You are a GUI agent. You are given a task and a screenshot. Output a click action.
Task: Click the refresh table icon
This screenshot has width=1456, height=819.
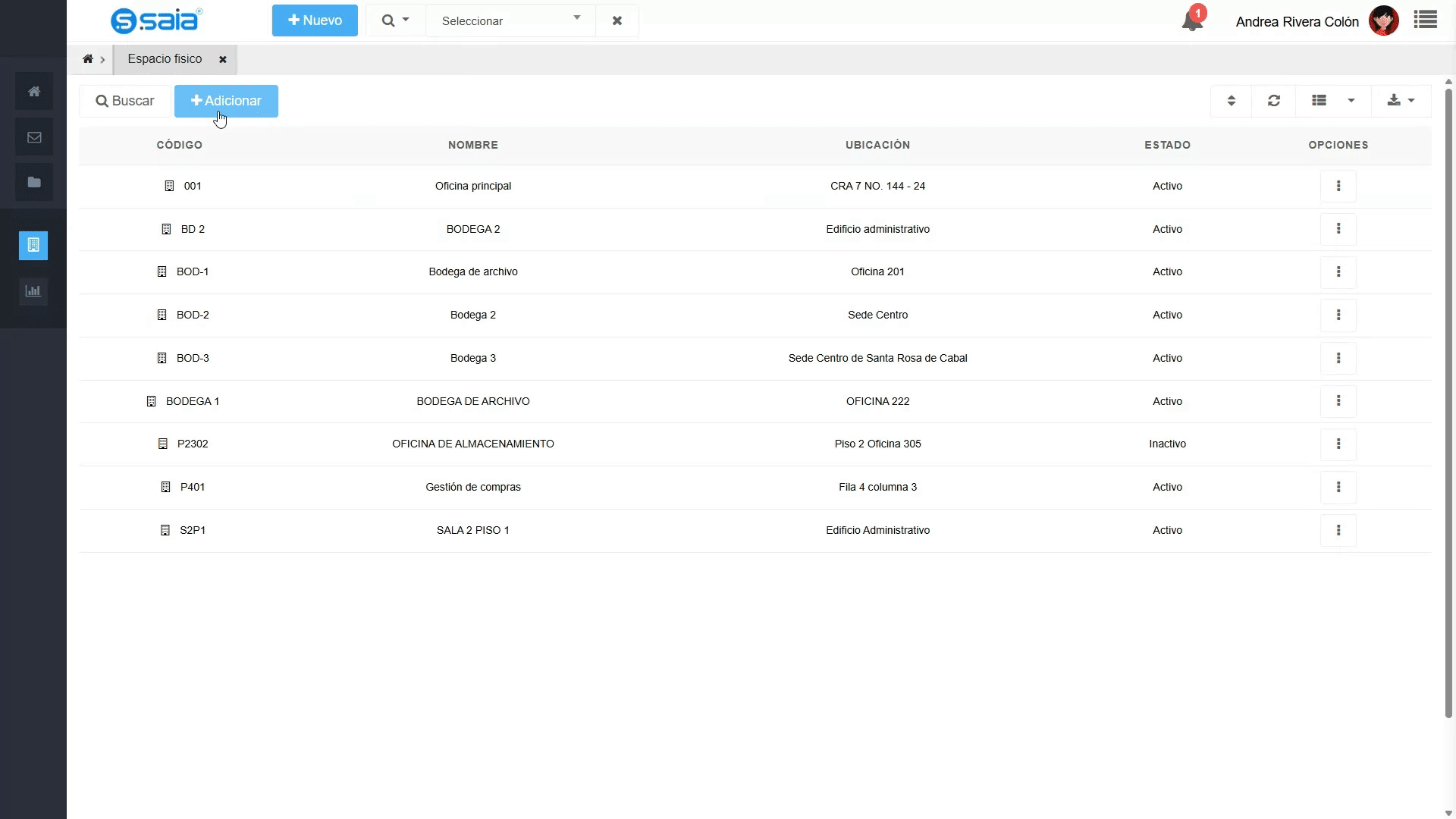tap(1274, 101)
